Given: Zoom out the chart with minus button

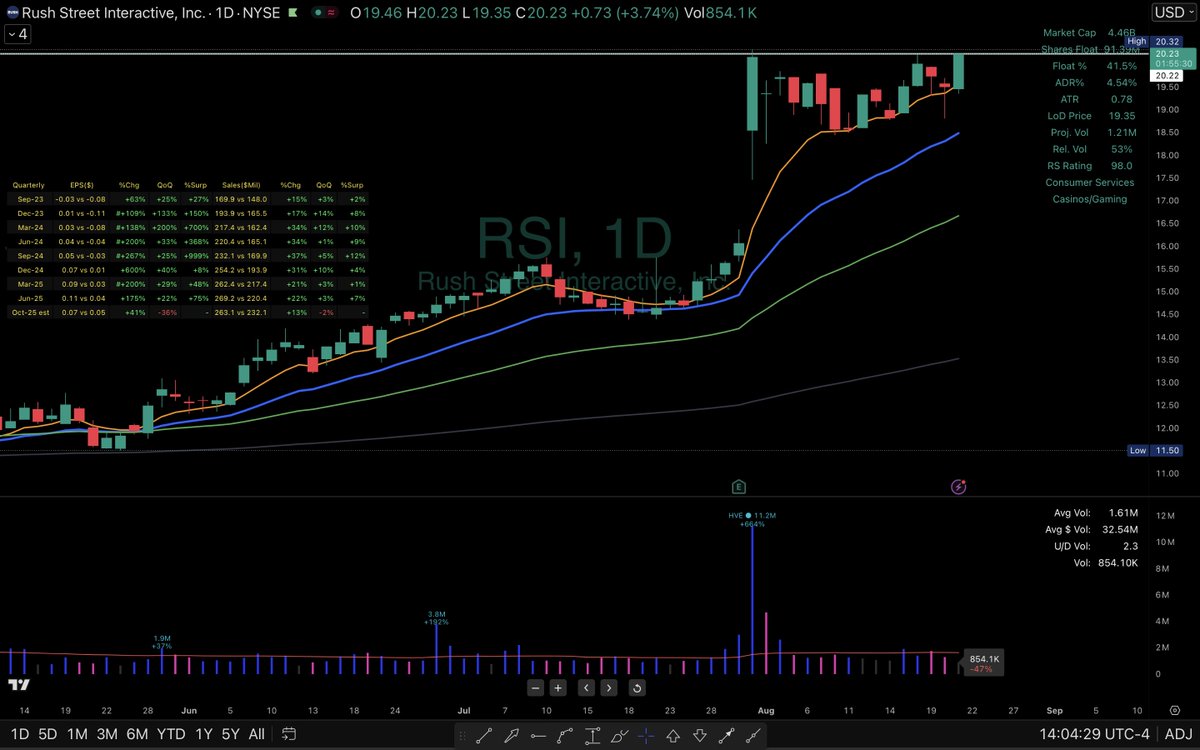Looking at the screenshot, I should click(x=536, y=688).
